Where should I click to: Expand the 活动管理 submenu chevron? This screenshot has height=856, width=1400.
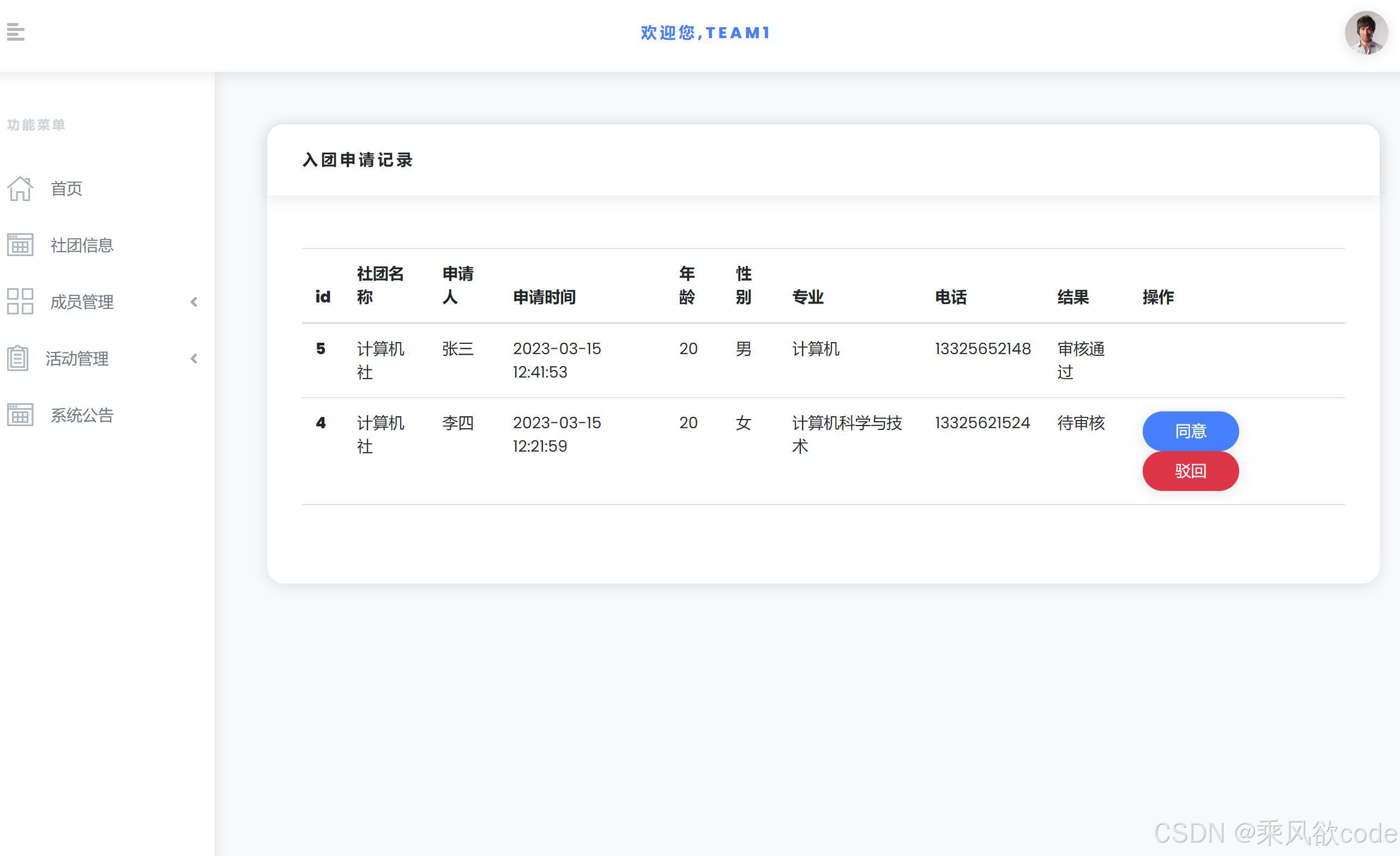[194, 359]
